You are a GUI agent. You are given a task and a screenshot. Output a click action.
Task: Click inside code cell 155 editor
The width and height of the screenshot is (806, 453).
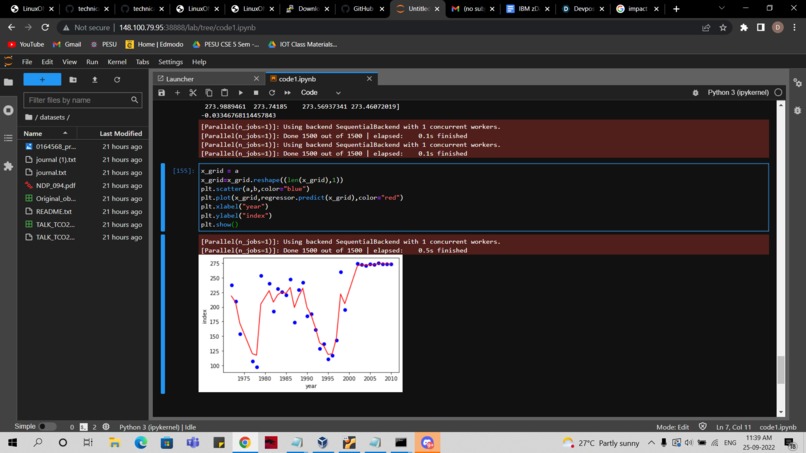click(483, 197)
